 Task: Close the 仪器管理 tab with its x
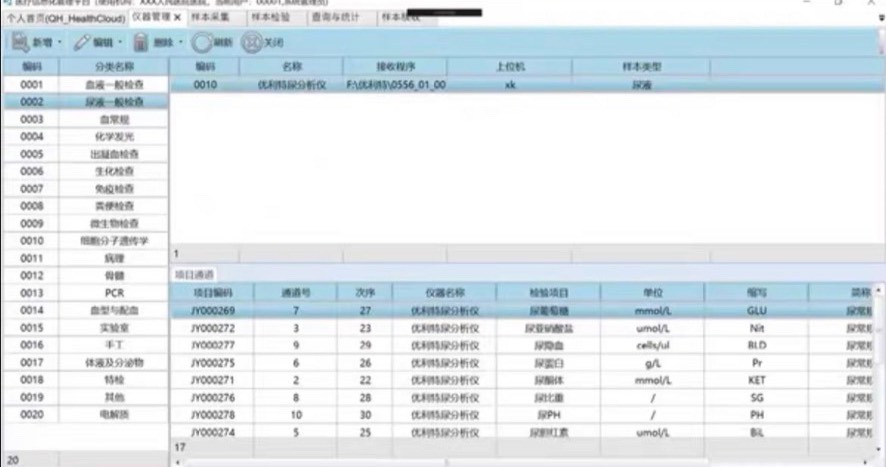coord(177,18)
